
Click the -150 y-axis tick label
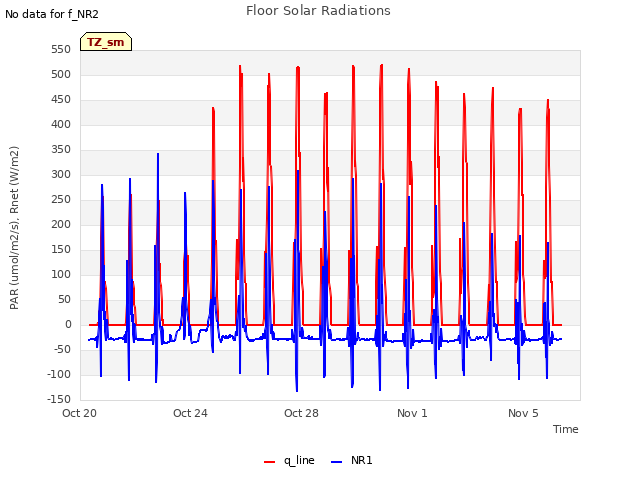tap(59, 400)
